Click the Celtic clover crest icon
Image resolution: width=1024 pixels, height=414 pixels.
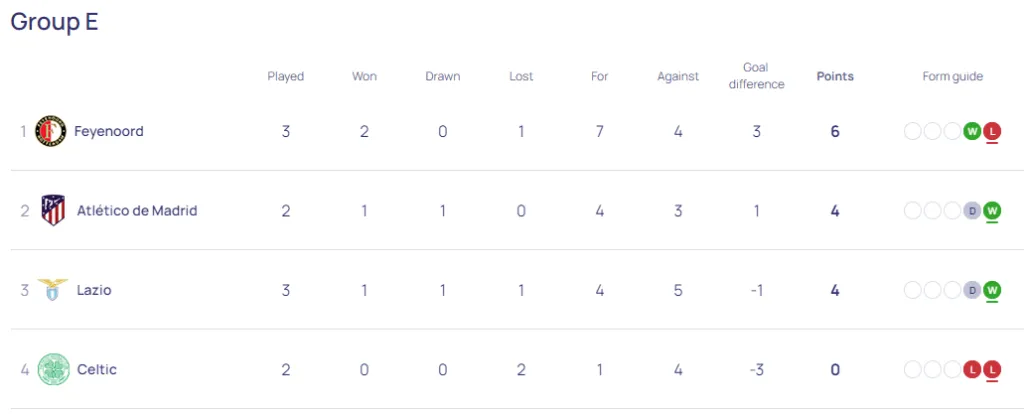tap(53, 369)
